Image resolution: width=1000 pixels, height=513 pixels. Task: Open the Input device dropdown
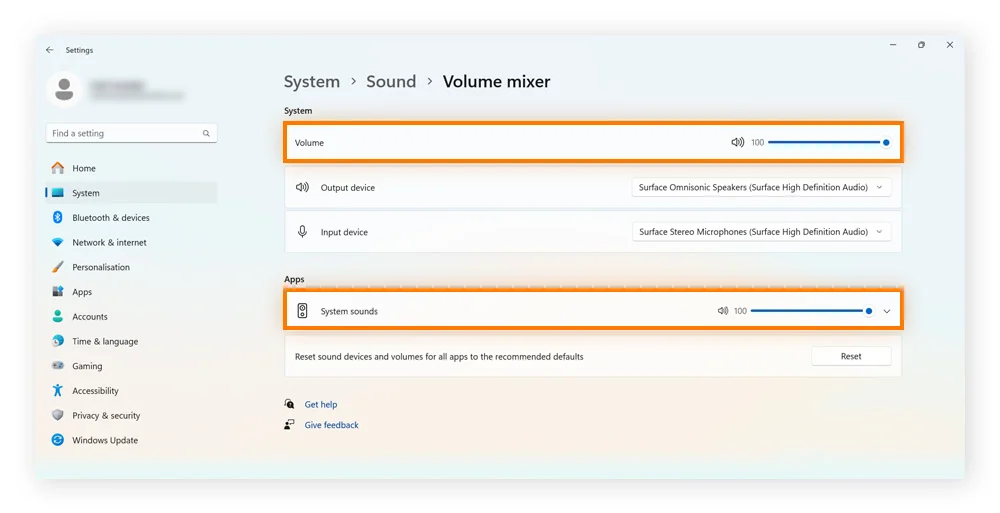pyautogui.click(x=761, y=232)
